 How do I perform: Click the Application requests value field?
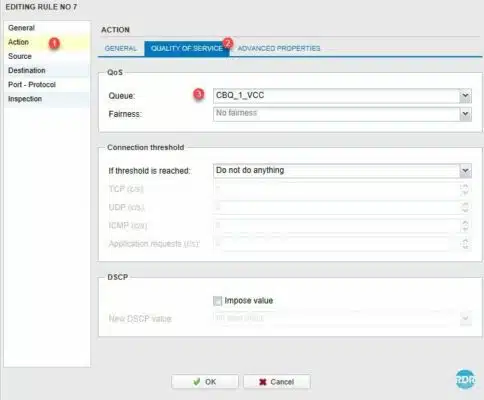(x=336, y=244)
